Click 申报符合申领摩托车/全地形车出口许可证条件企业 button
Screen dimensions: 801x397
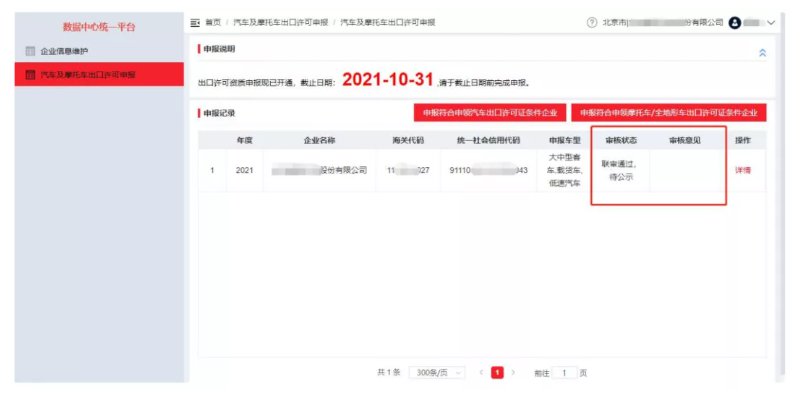click(669, 113)
